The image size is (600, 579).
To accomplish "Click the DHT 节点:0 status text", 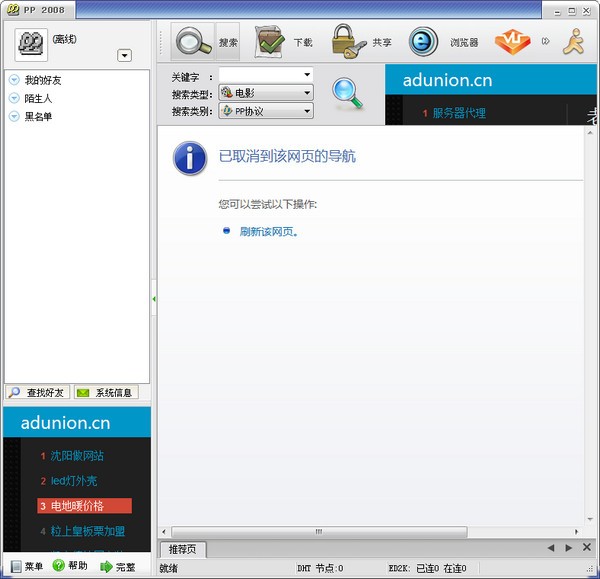I will pos(320,568).
